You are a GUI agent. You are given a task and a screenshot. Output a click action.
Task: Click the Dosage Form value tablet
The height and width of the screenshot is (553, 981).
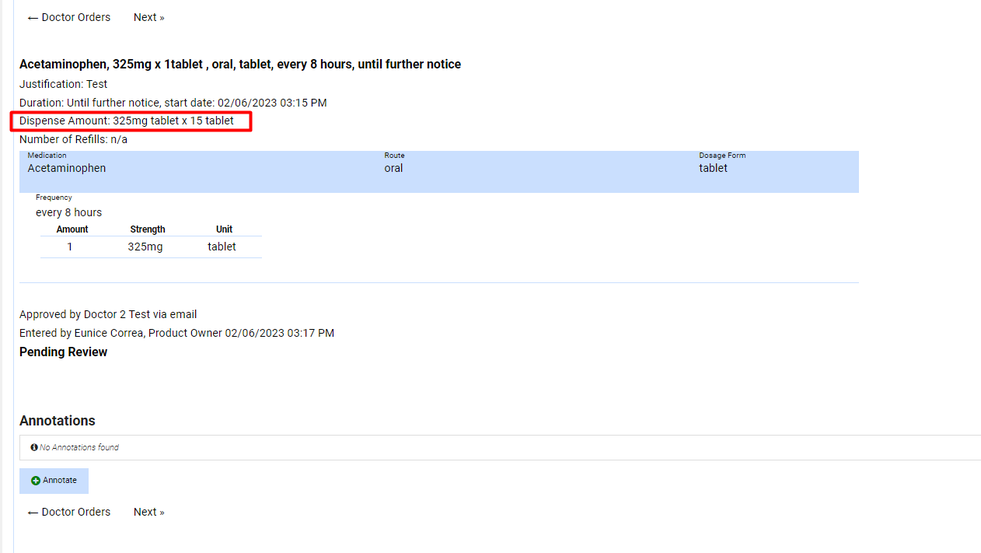pyautogui.click(x=713, y=168)
